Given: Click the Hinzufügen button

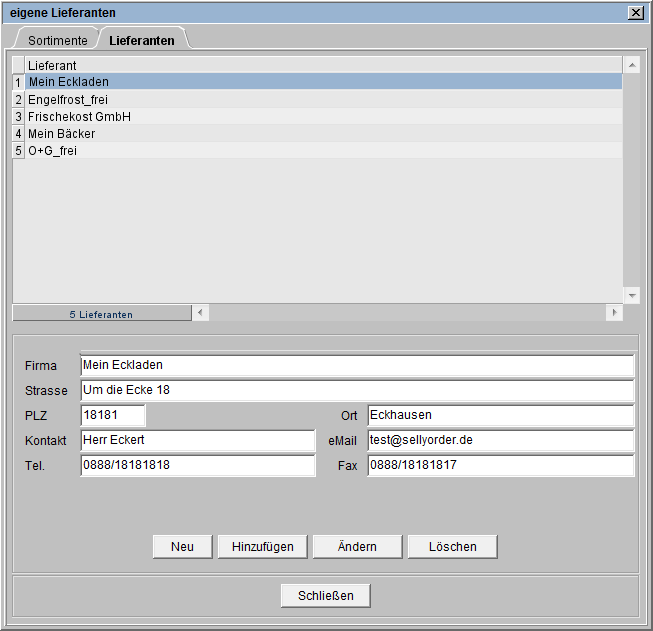Looking at the screenshot, I should [x=263, y=546].
